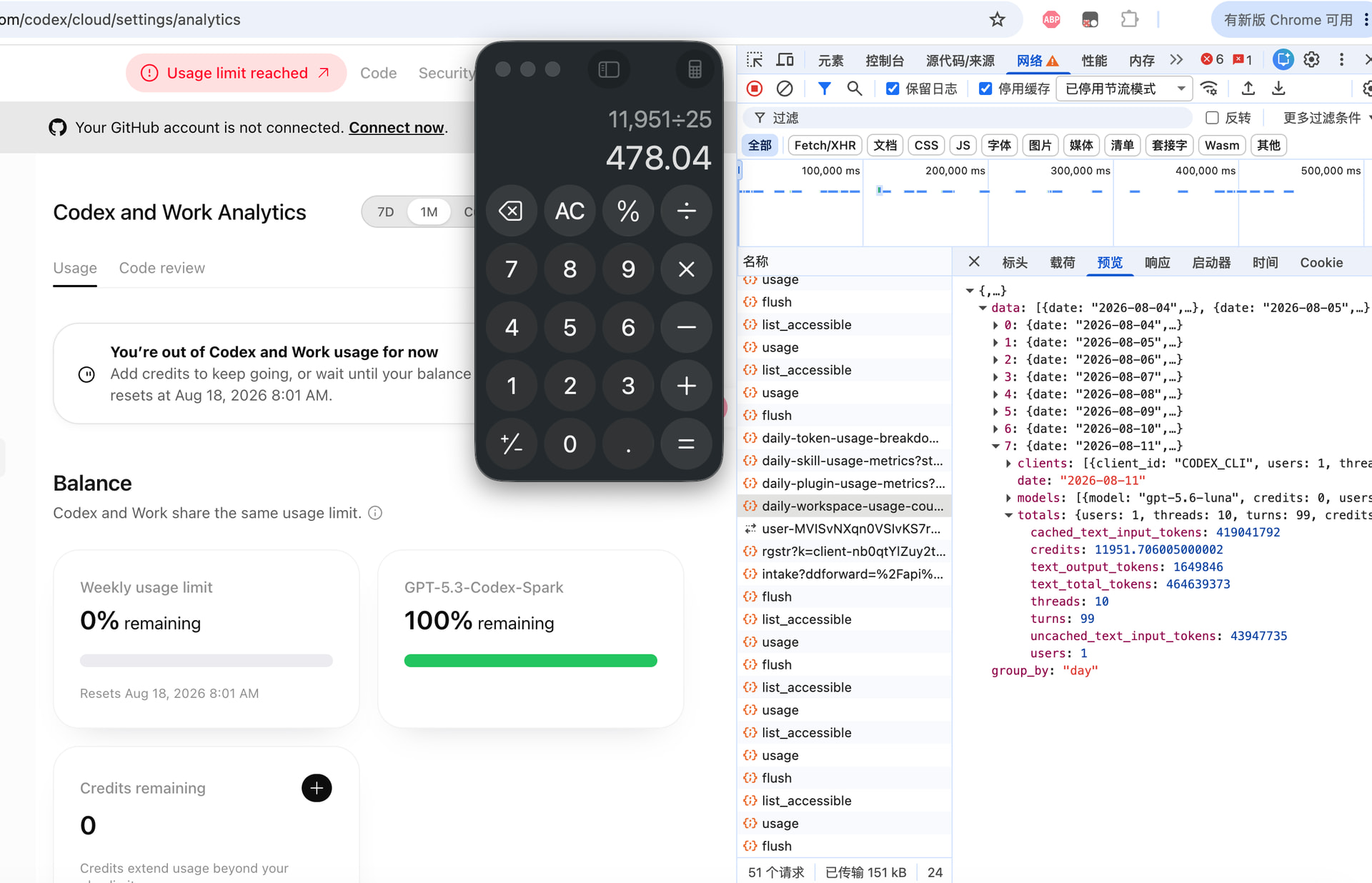Click the calculator AC clear key
1372x883 pixels.
570,211
